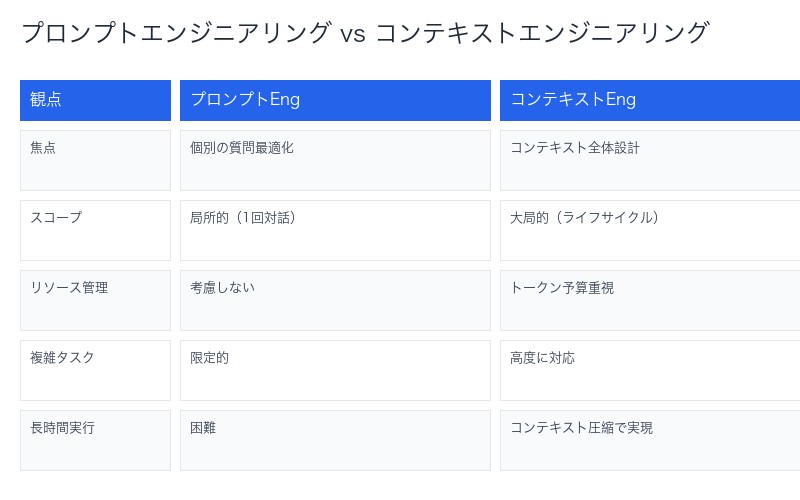The height and width of the screenshot is (500, 800).
Task: Select the リソース管理 row label cell
Action: (x=95, y=300)
